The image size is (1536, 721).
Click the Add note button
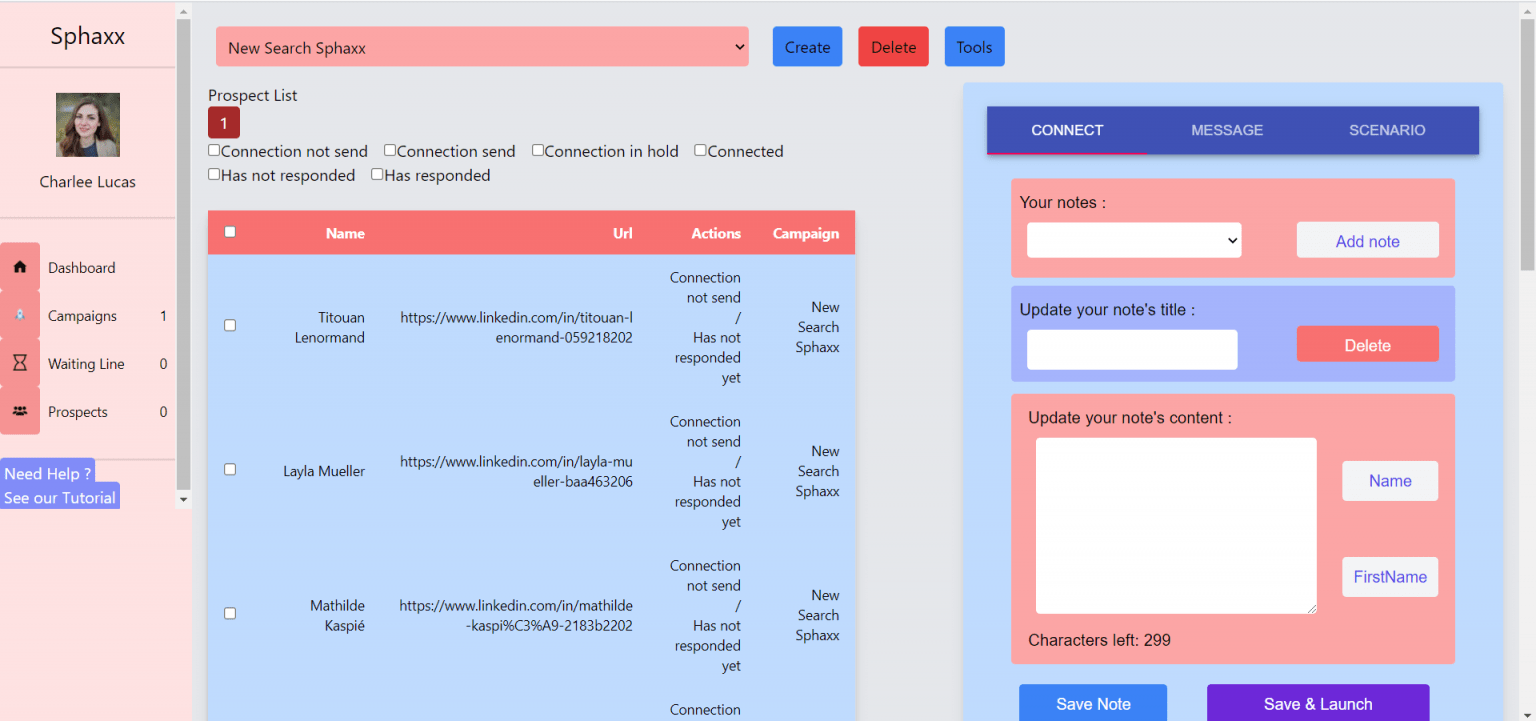click(x=1368, y=240)
